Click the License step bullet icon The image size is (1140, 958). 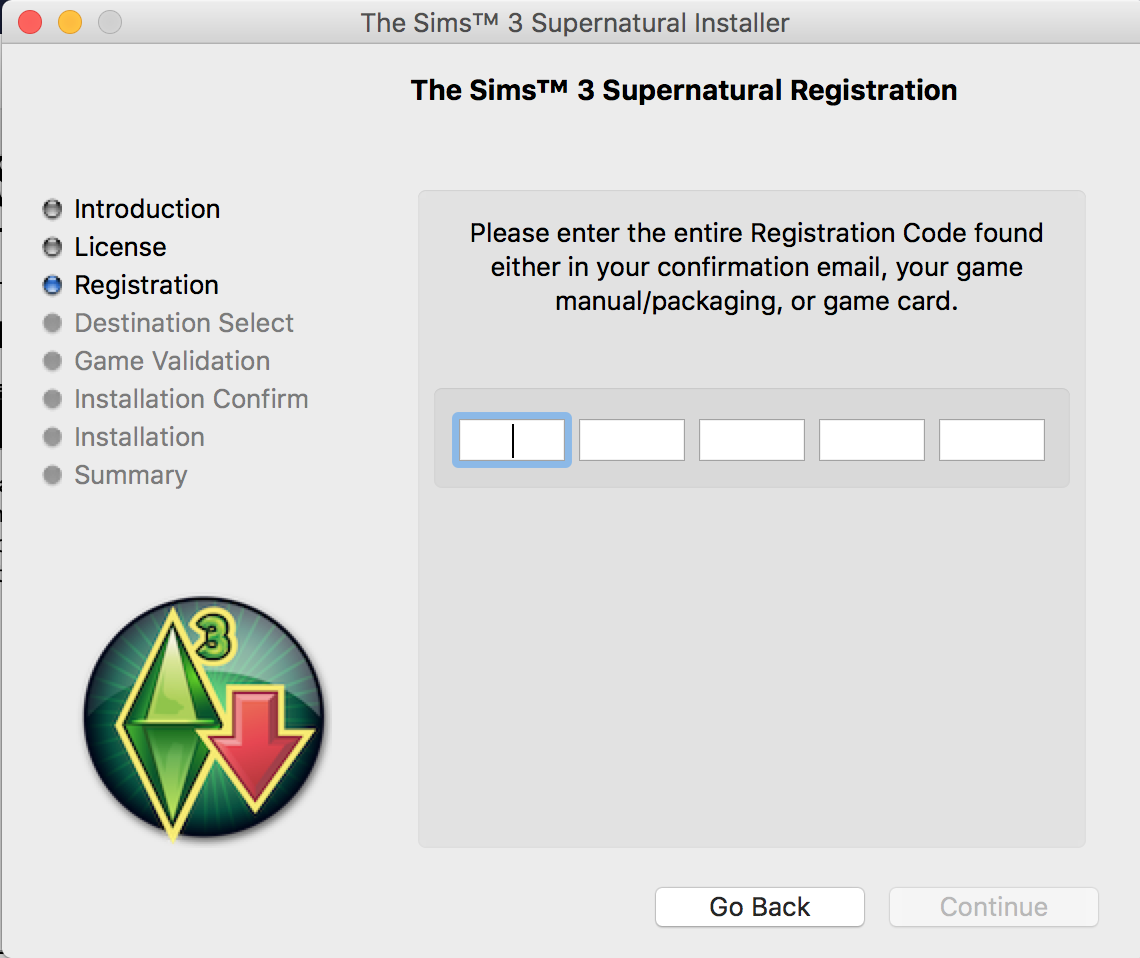(52, 248)
